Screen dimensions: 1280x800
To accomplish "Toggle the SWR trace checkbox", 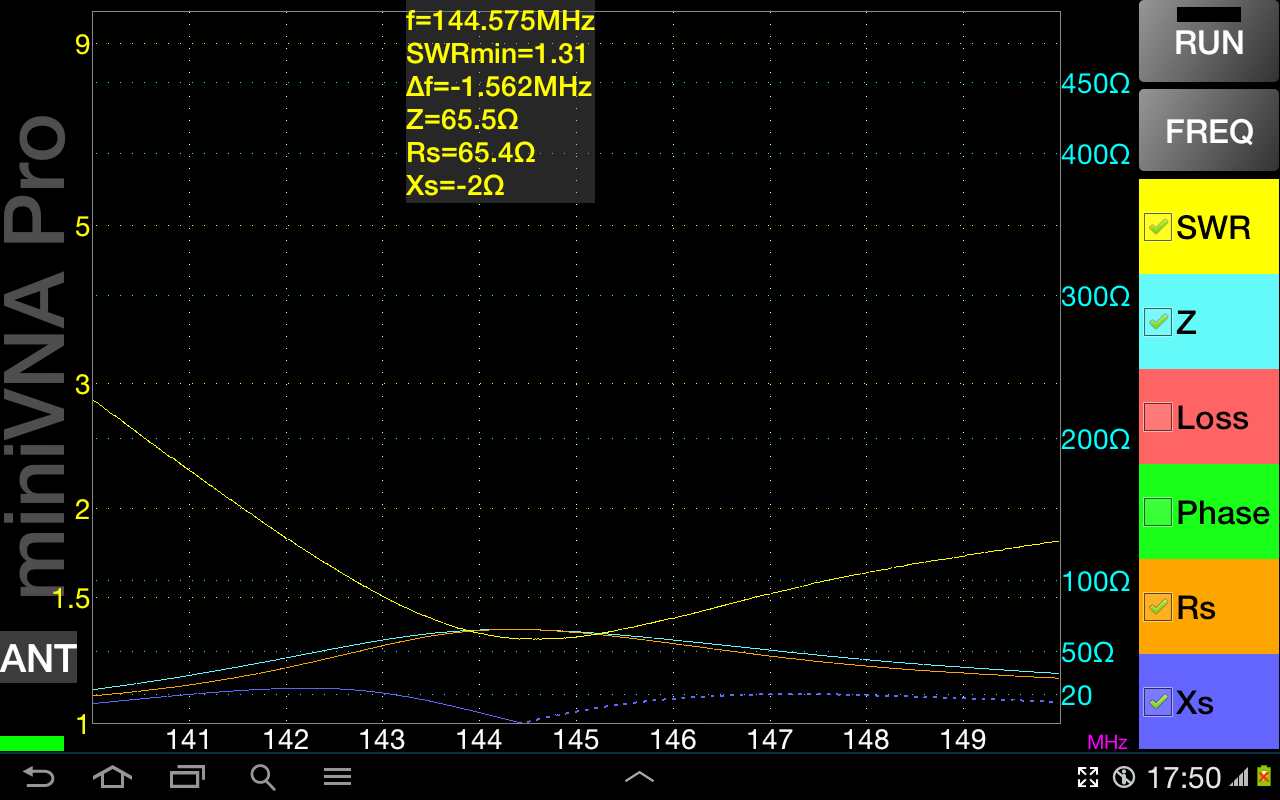I will coord(1158,227).
